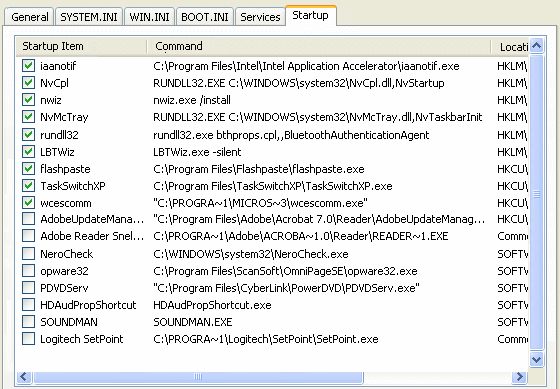The width and height of the screenshot is (560, 389).
Task: Select the SOUNDMAN.EXE command text
Action: coord(192,322)
